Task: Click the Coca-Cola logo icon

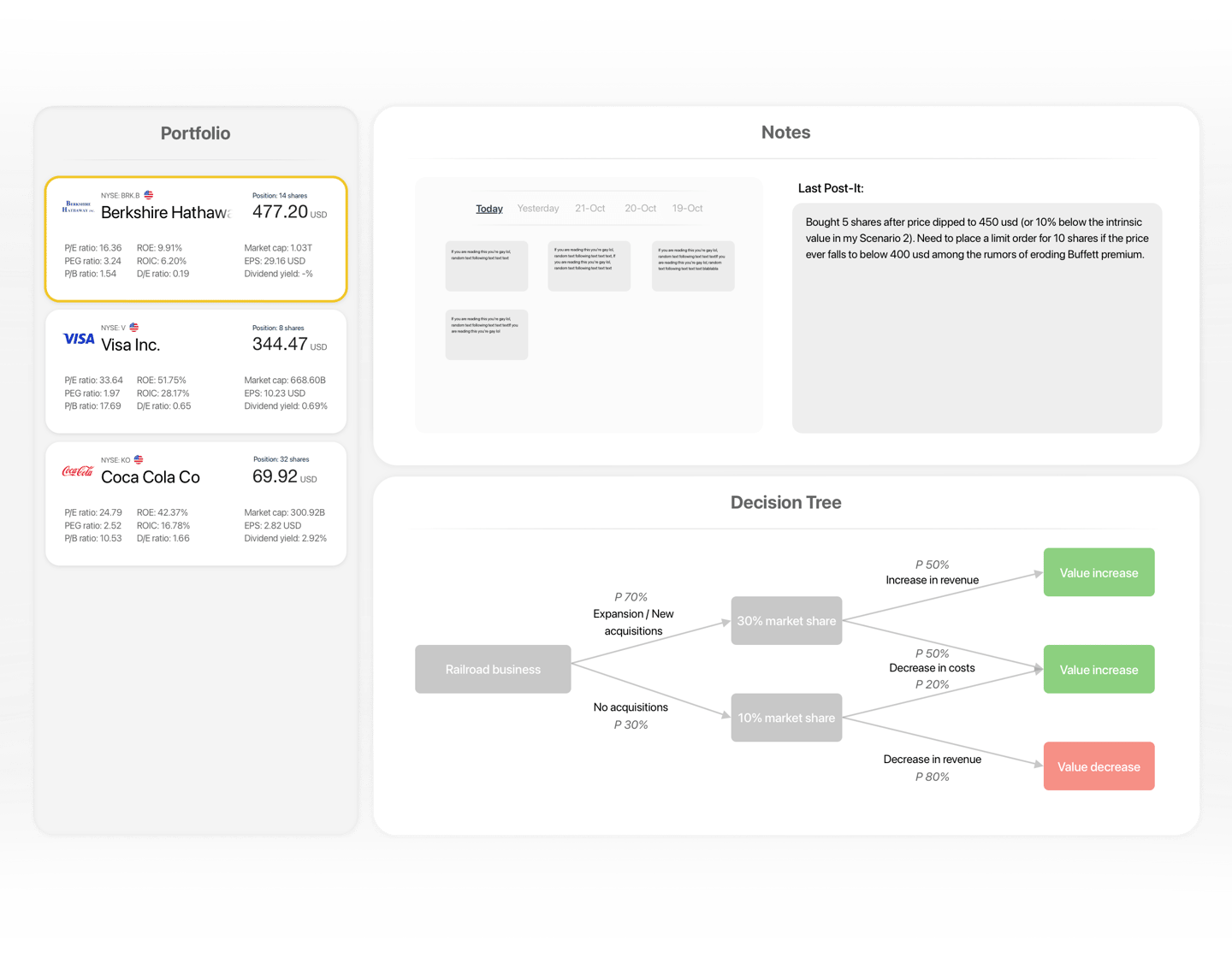Action: point(78,470)
